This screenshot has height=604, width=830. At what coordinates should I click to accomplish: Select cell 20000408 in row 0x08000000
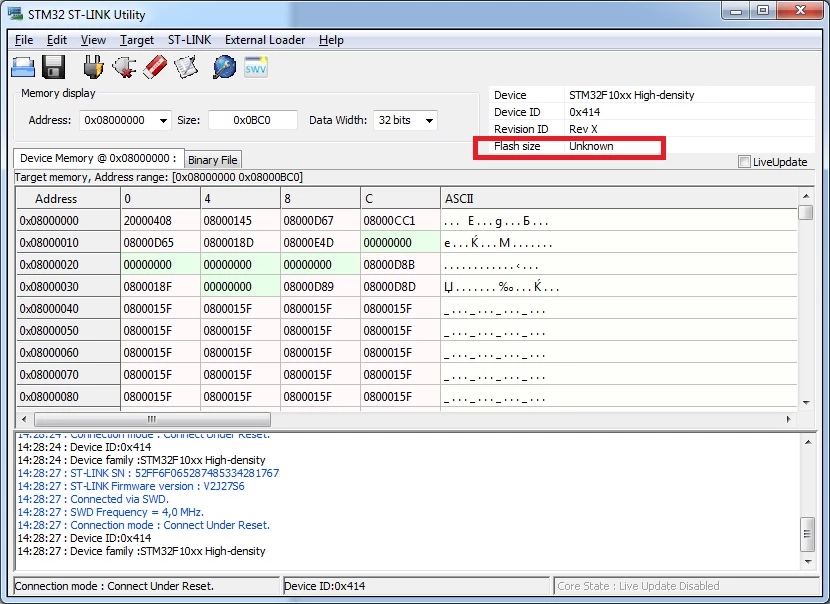[160, 221]
